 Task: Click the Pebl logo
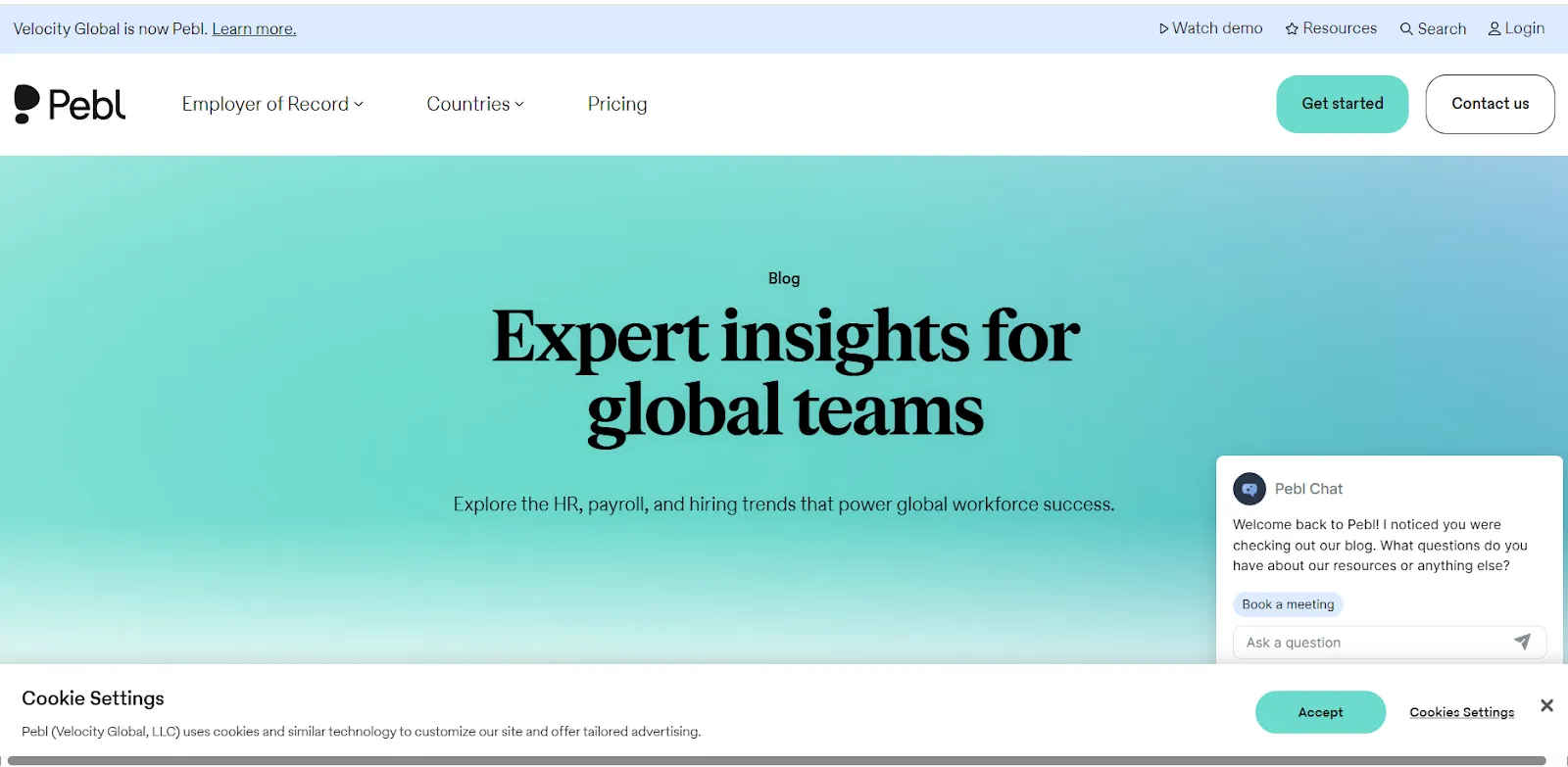pyautogui.click(x=70, y=104)
